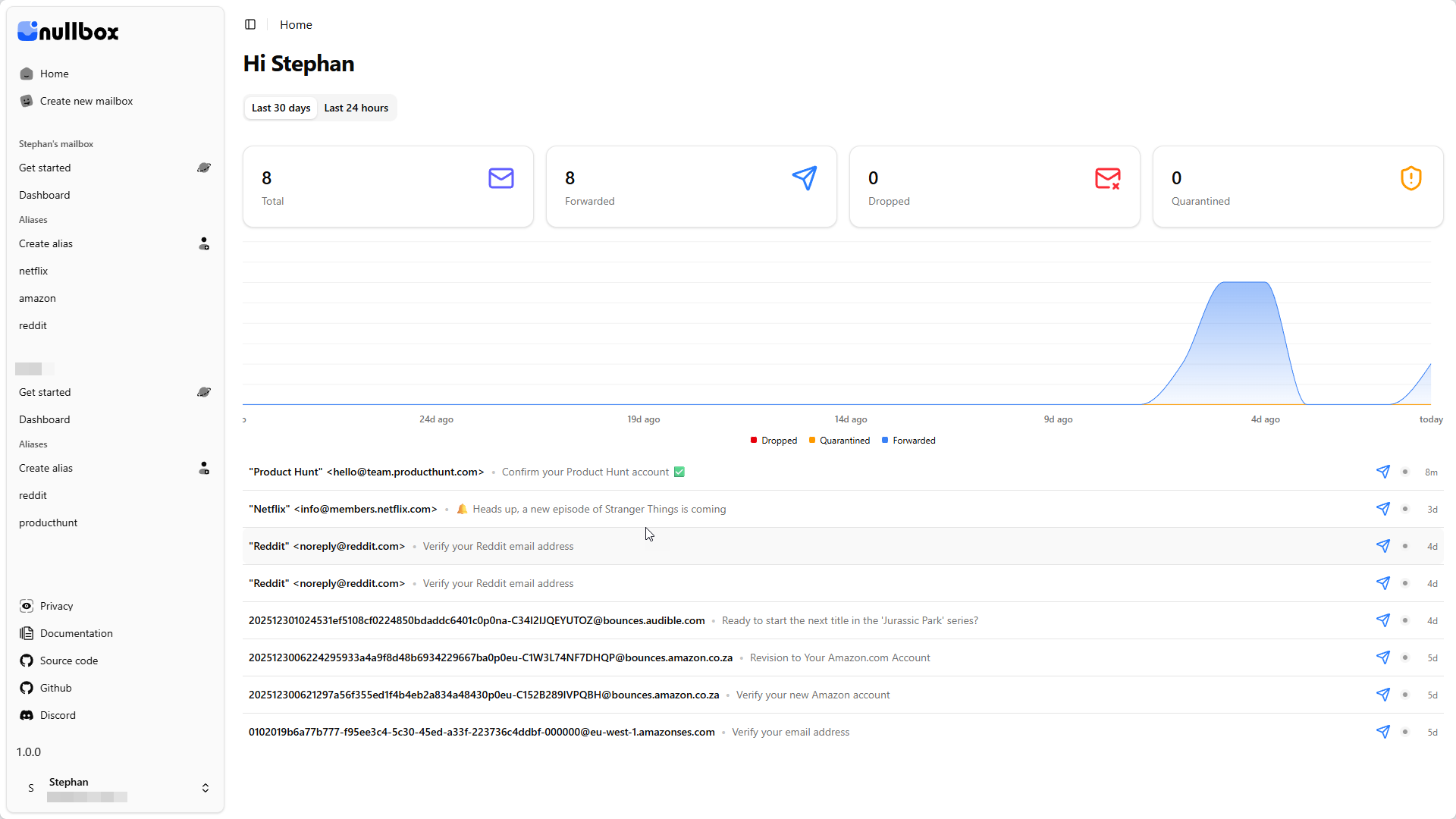Click the person icon beside Create alias

pos(203,243)
